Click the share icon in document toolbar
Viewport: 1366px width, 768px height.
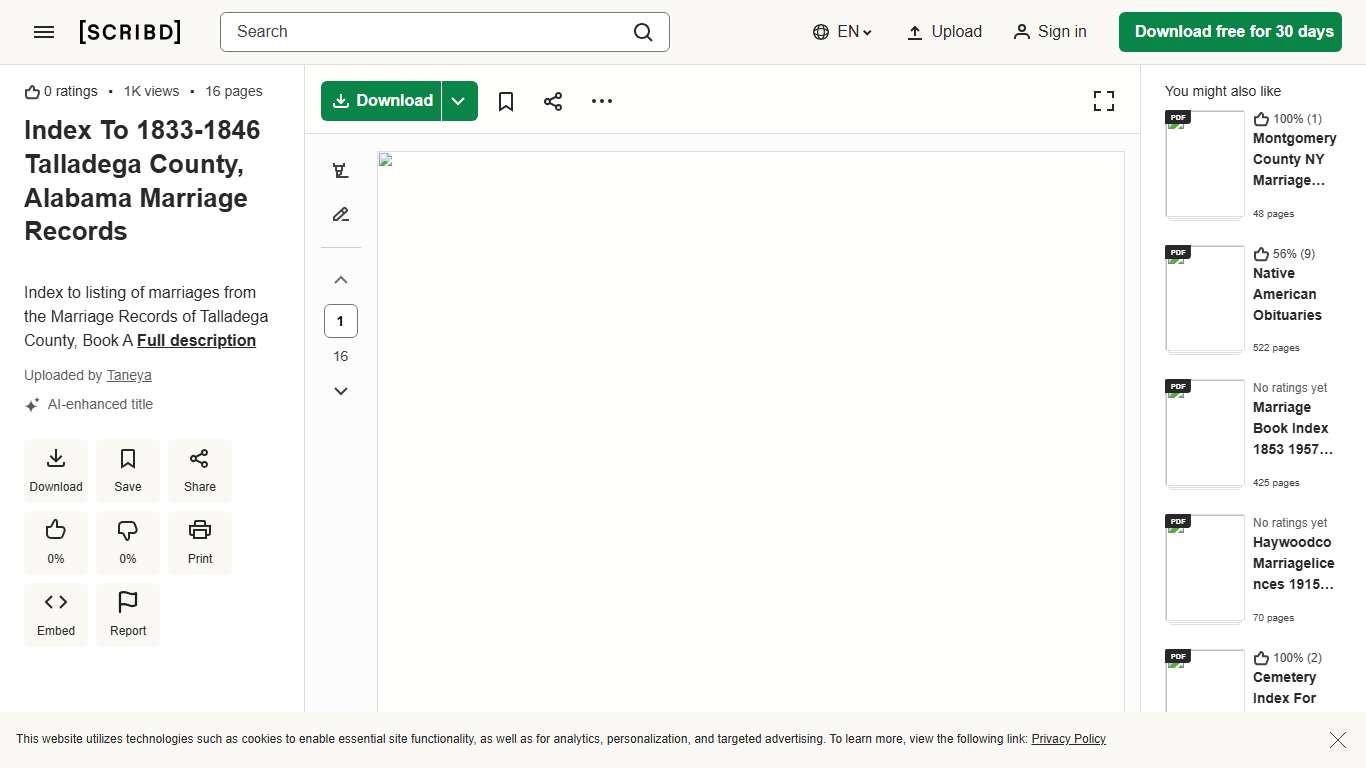click(553, 101)
